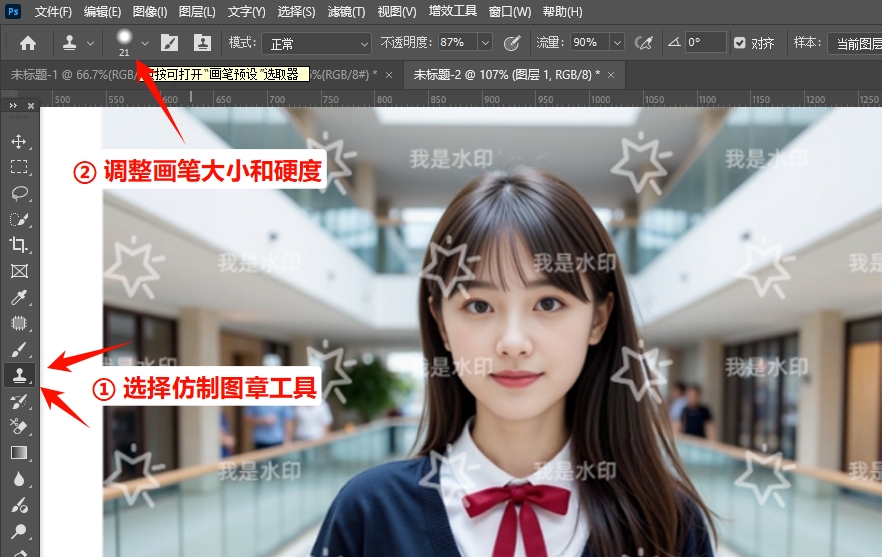The height and width of the screenshot is (557, 882).
Task: Select the Frame tool
Action: [19, 271]
